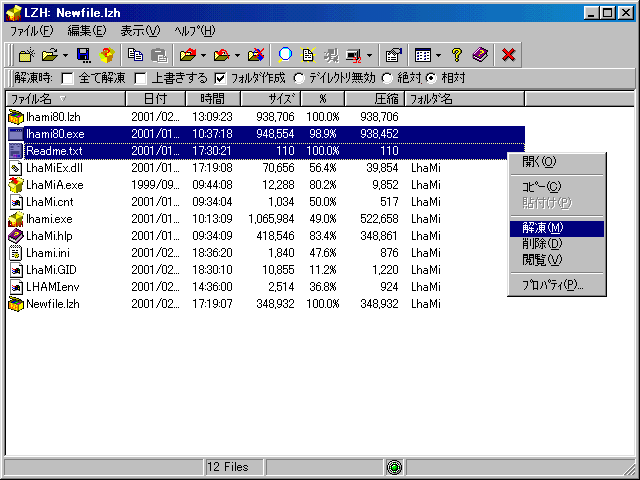The image size is (640, 480).
Task: Click the monitor with 32 icon
Action: pos(353,55)
